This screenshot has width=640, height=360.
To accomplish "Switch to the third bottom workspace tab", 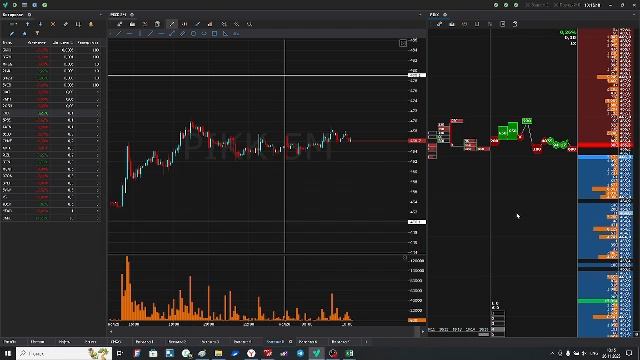I will 64,342.
